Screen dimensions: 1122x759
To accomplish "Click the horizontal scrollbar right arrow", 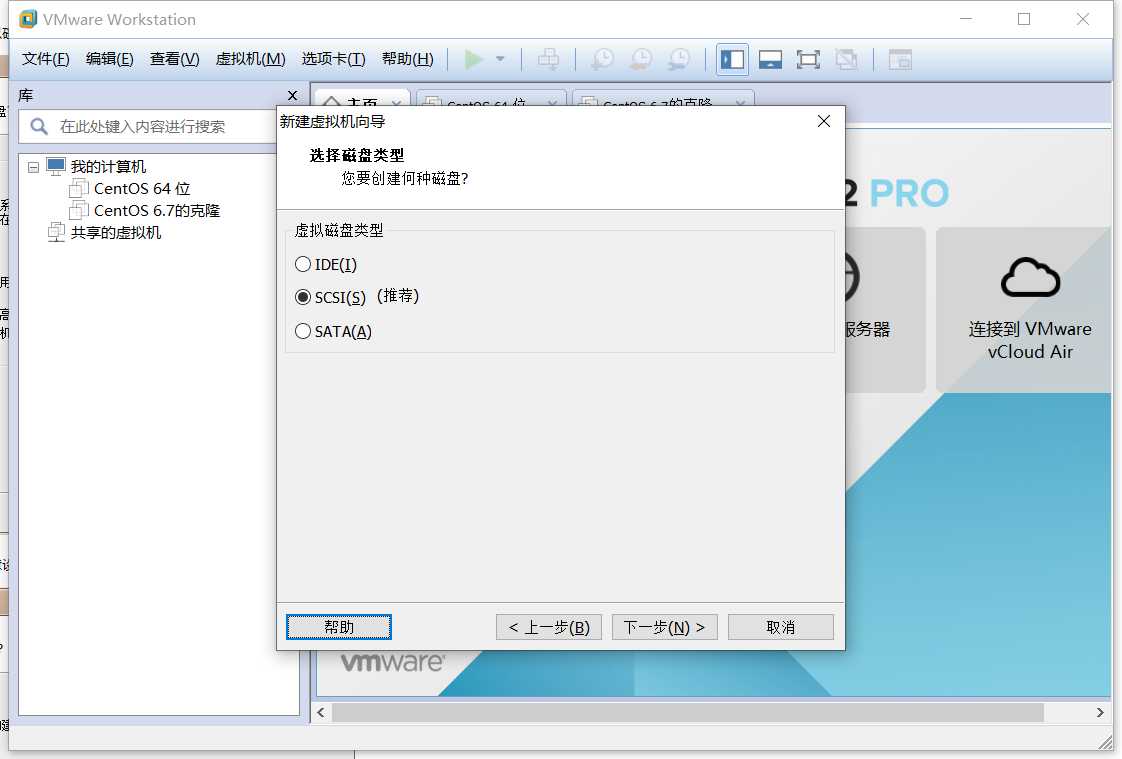I will click(1100, 713).
